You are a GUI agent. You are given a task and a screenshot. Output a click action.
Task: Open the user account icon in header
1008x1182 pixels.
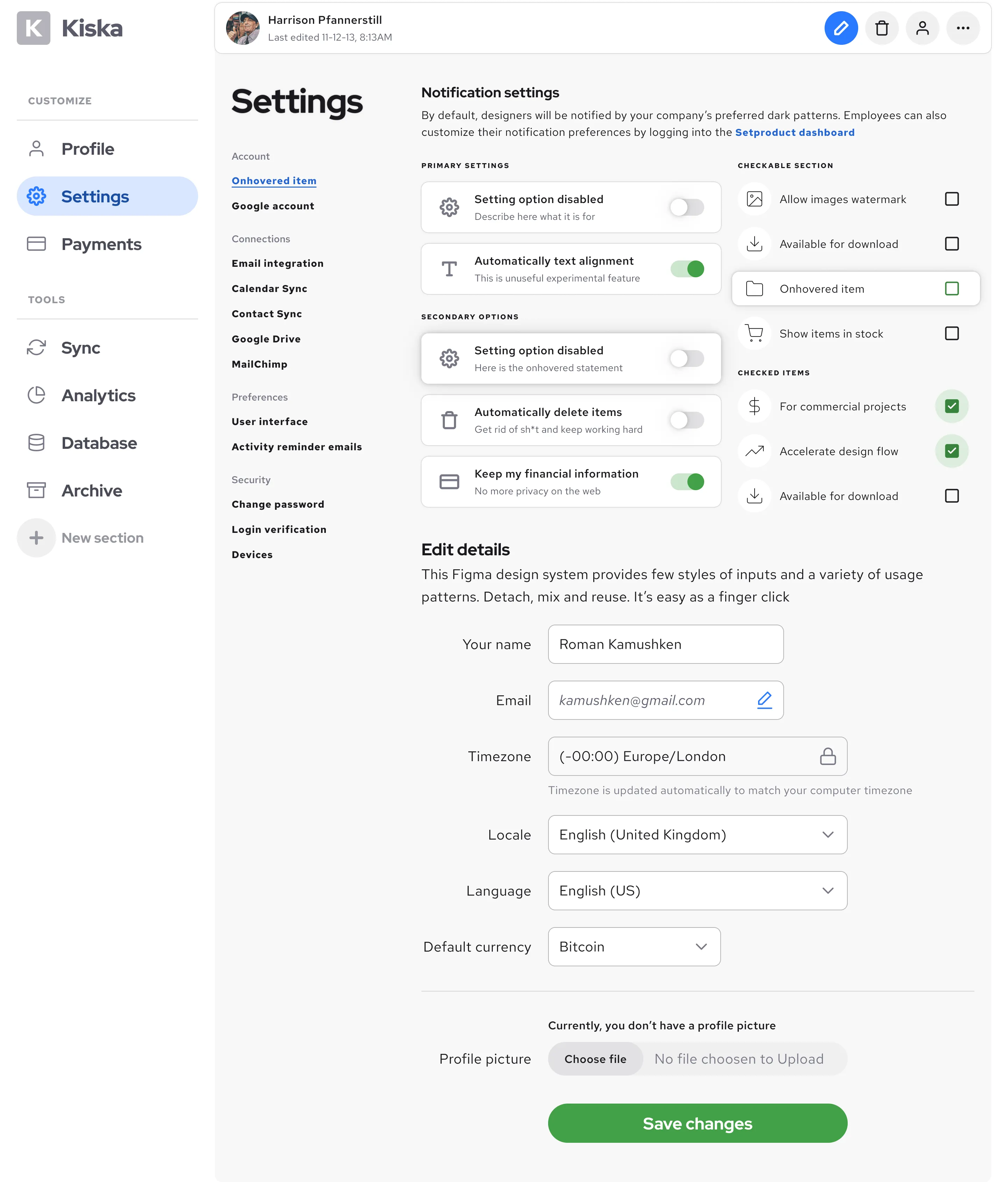(922, 28)
